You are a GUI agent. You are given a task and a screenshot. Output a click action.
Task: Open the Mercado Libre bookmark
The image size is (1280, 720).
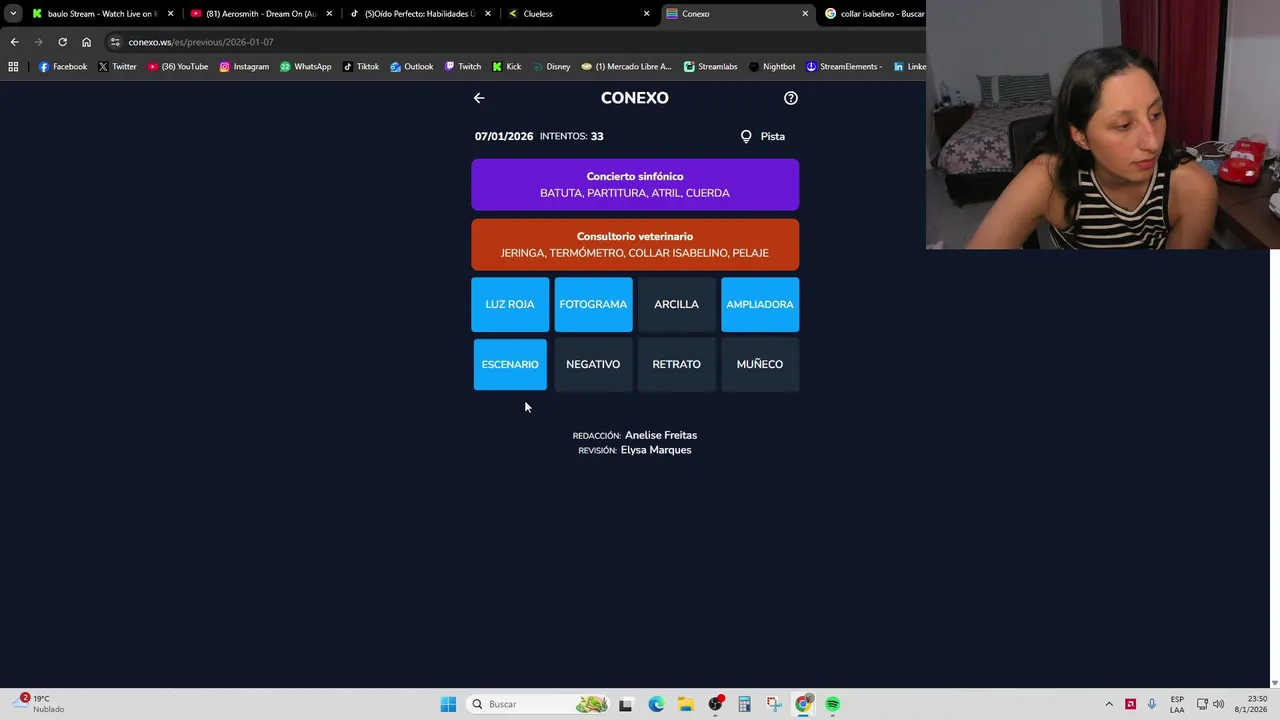[626, 67]
